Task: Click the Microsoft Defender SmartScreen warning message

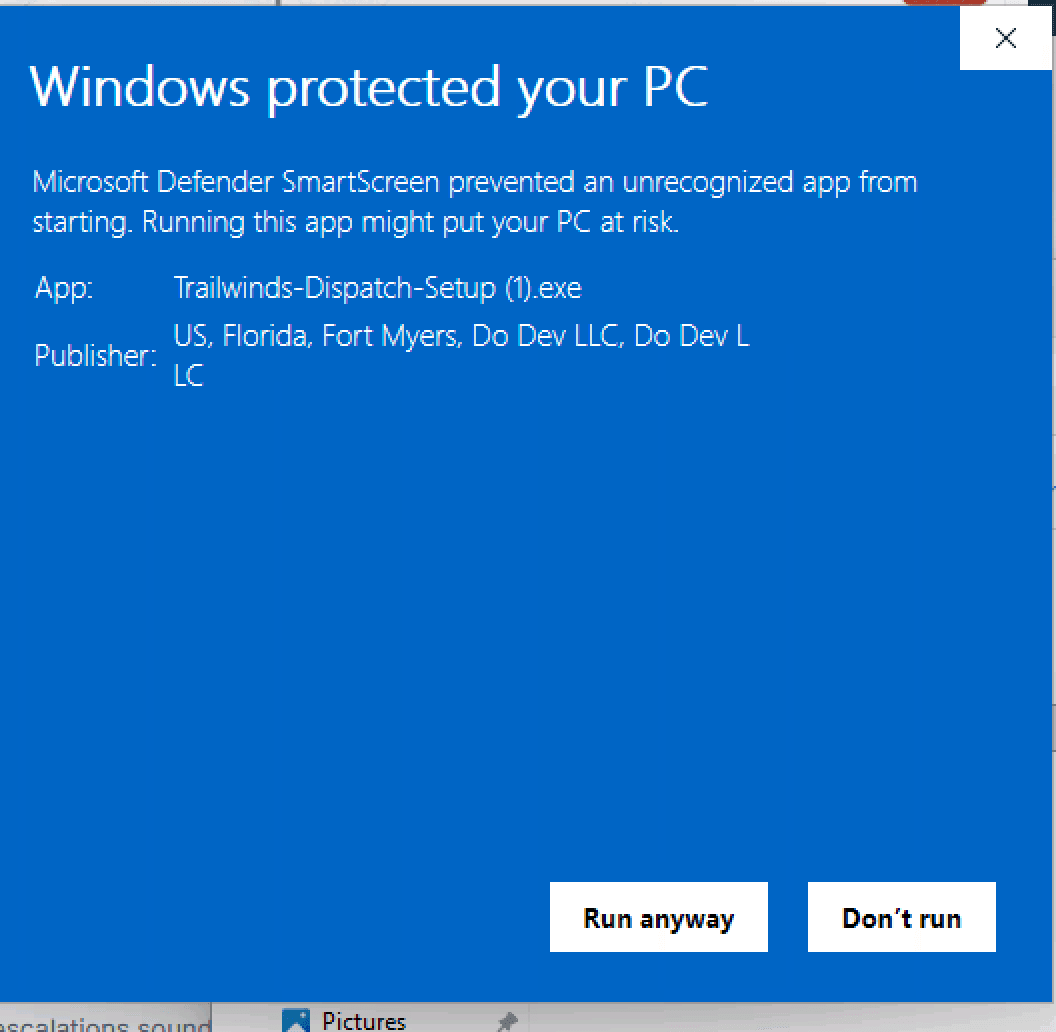Action: [475, 202]
